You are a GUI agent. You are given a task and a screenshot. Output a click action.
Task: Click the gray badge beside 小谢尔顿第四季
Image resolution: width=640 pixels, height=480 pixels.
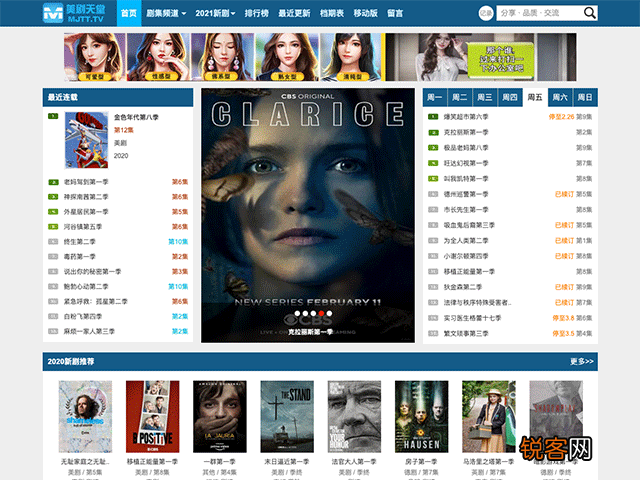[x=433, y=256]
